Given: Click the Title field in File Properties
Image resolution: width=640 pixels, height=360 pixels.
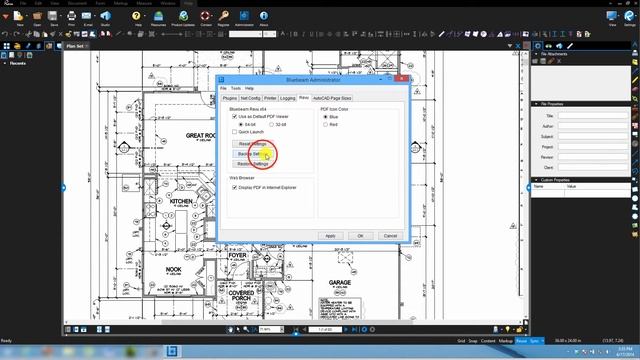Looking at the screenshot, I should point(593,116).
